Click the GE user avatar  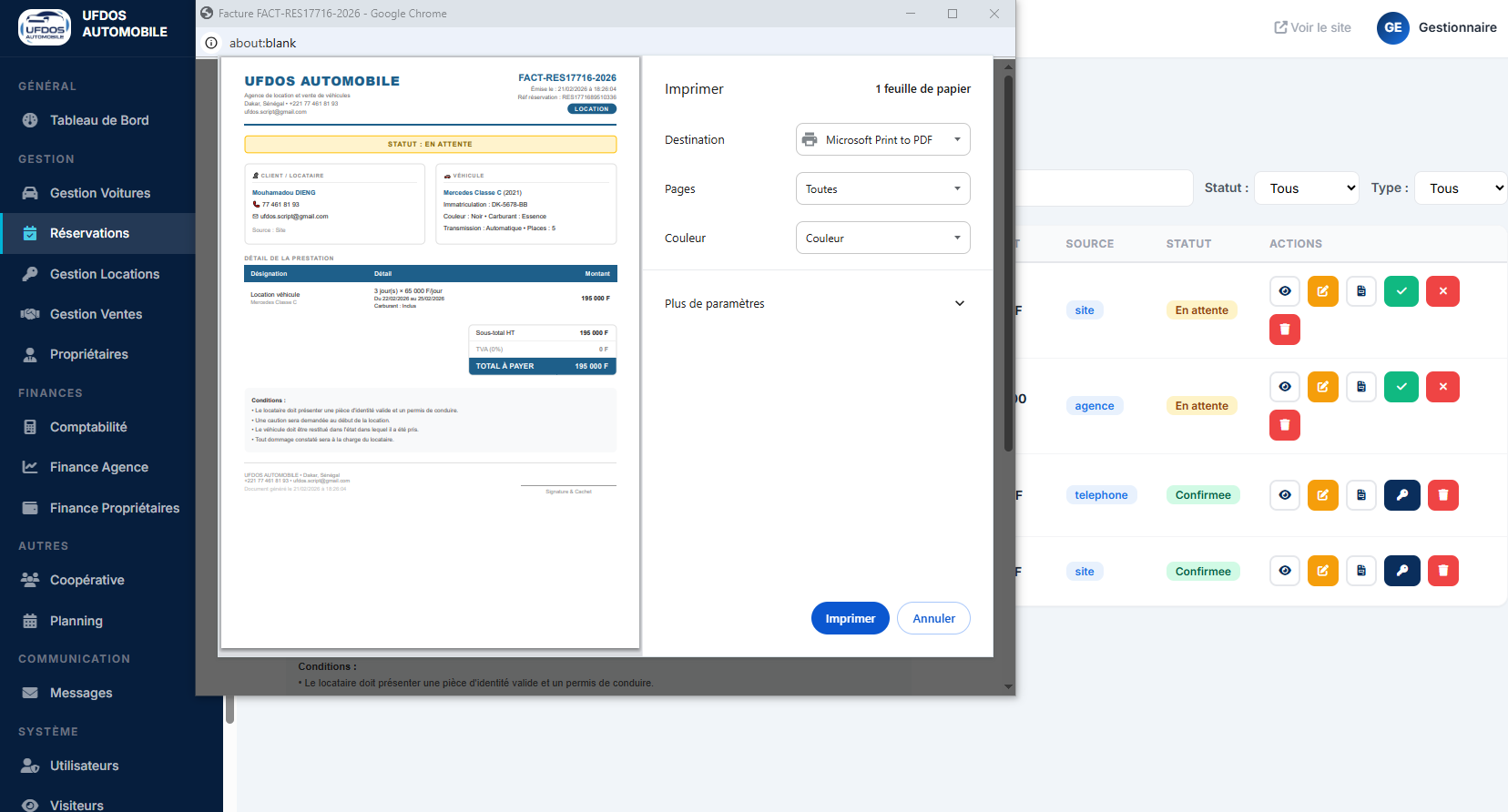coord(1392,27)
